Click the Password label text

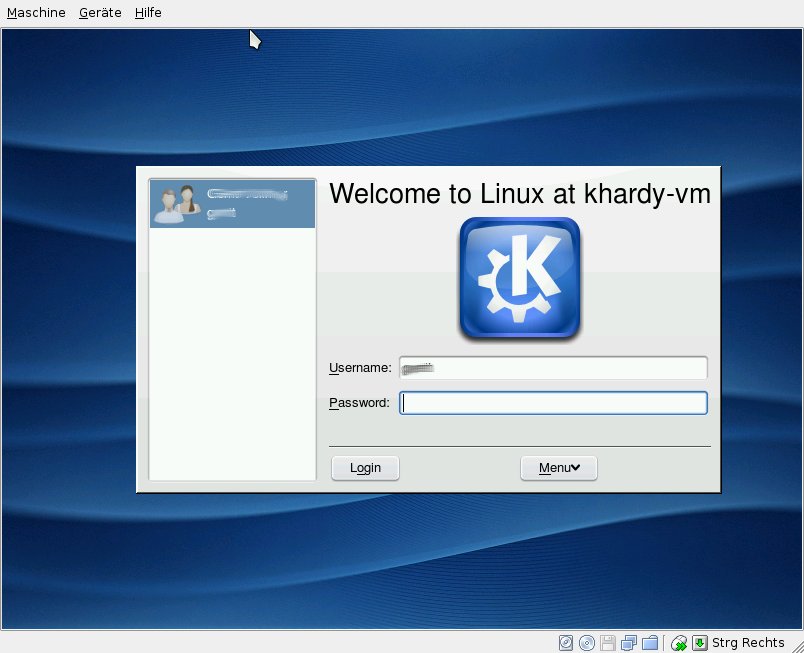point(358,403)
